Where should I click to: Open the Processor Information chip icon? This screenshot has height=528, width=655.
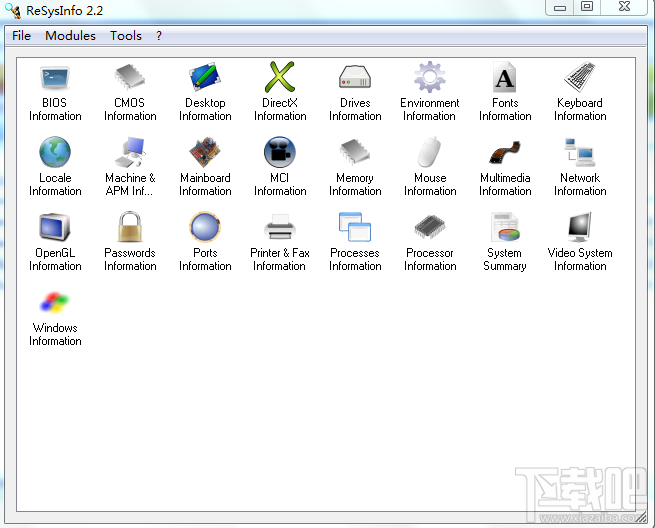[430, 227]
